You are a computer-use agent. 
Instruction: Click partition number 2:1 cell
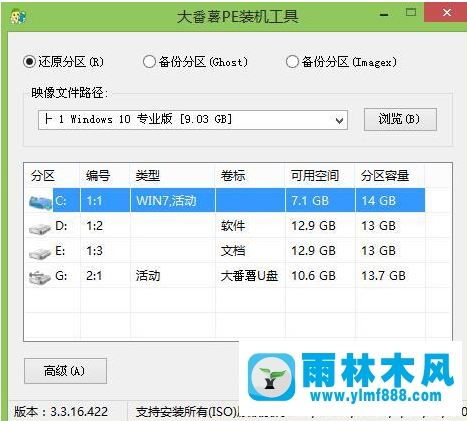[x=95, y=276]
